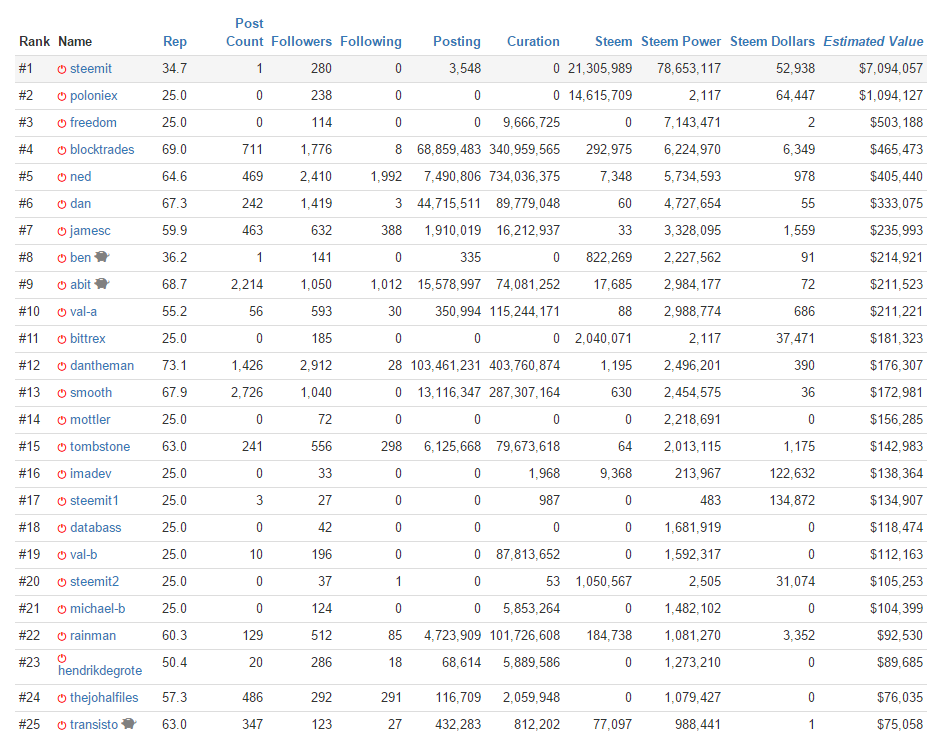The height and width of the screenshot is (741, 938).
Task: Click the power icon beside dantheman
Action: (x=62, y=366)
